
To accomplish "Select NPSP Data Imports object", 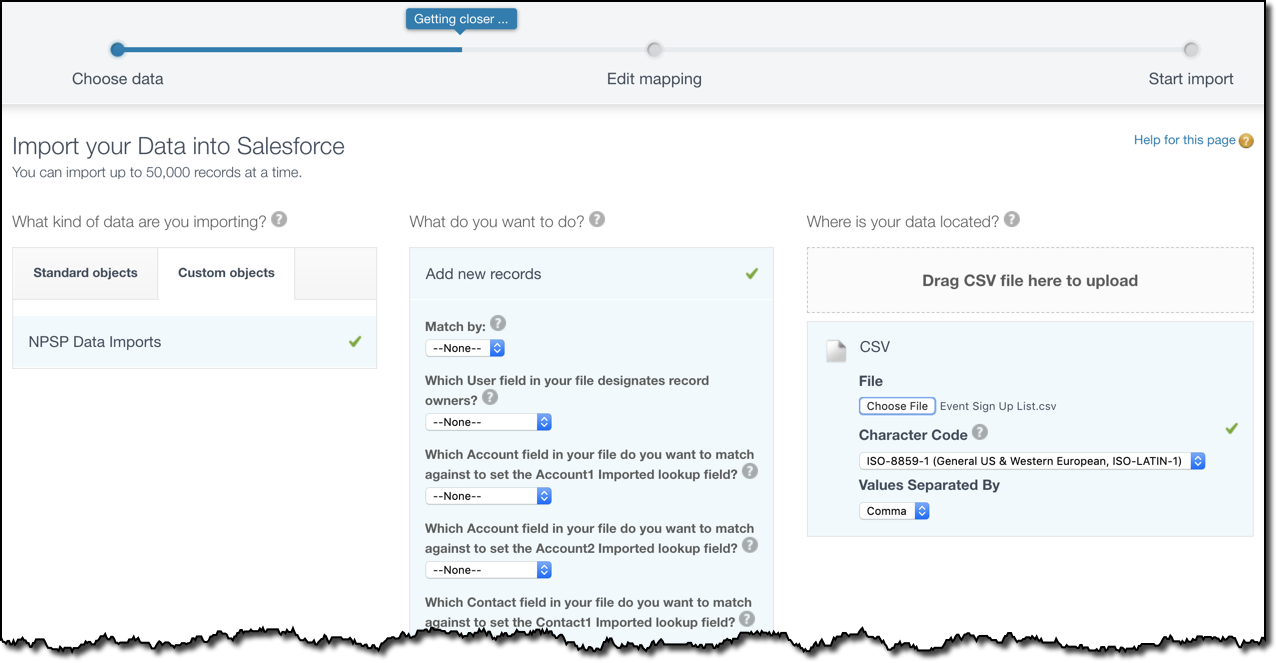I will (x=195, y=342).
